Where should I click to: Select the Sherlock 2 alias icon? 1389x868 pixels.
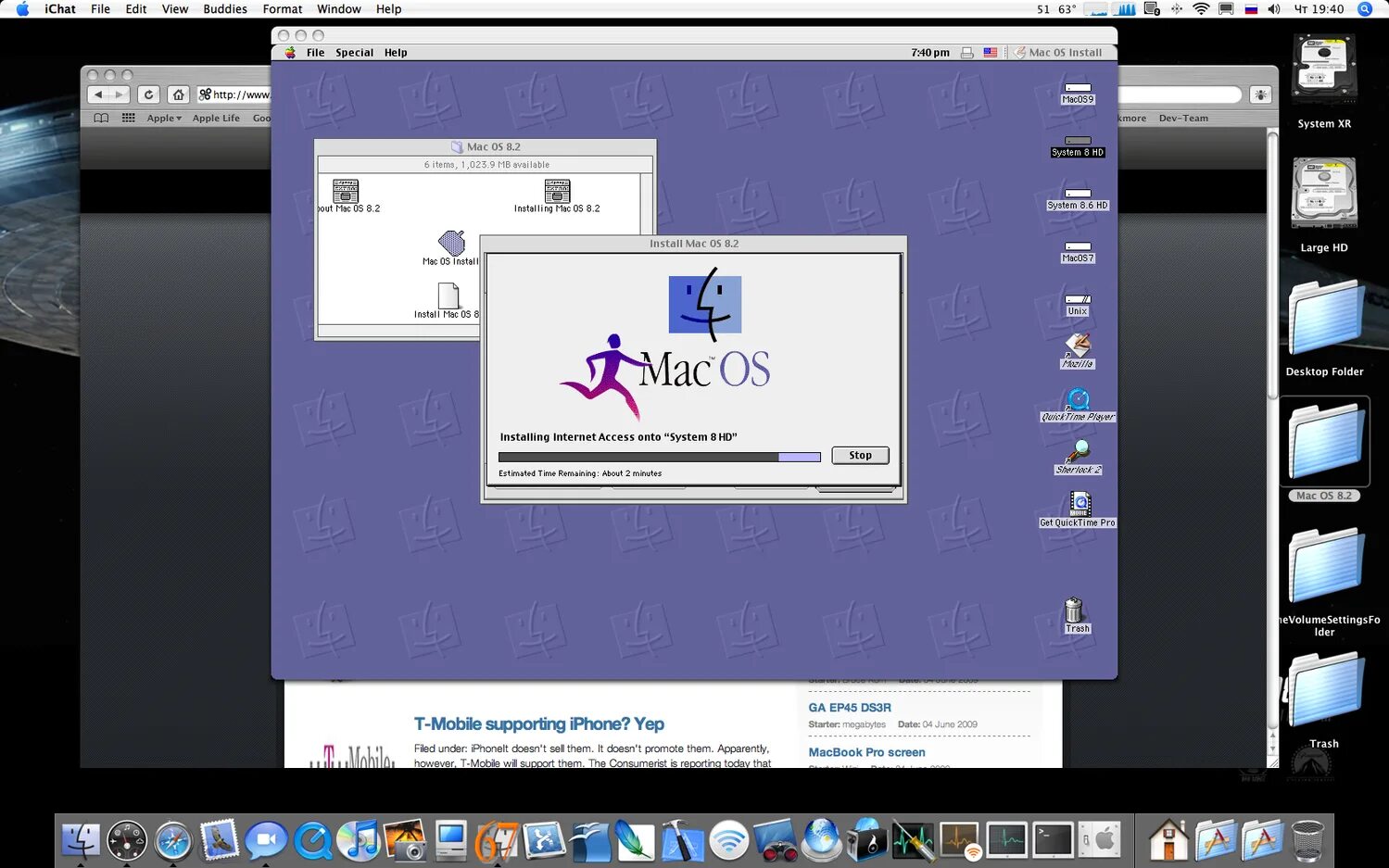click(1078, 458)
